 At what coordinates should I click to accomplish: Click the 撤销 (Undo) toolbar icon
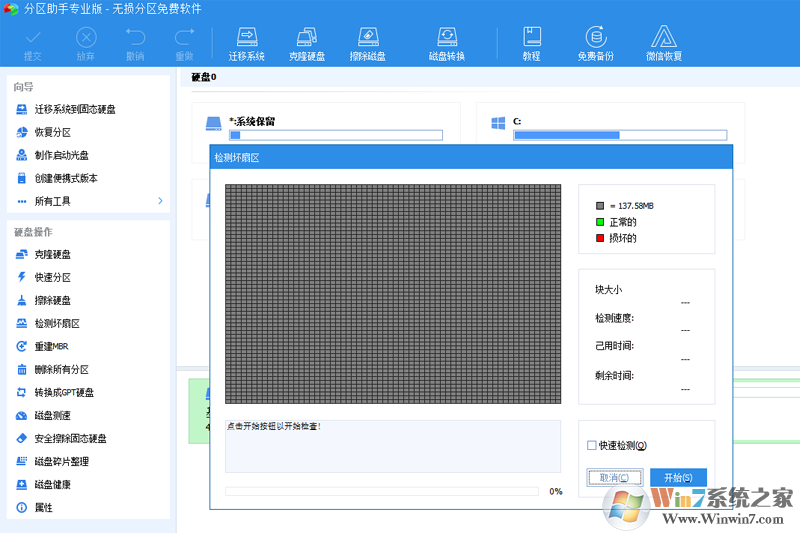135,44
